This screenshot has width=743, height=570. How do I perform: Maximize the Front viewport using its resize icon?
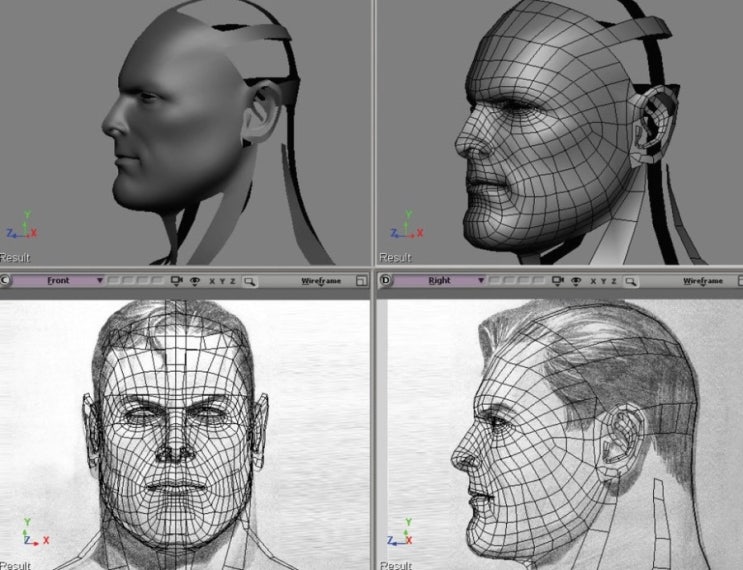pos(361,281)
